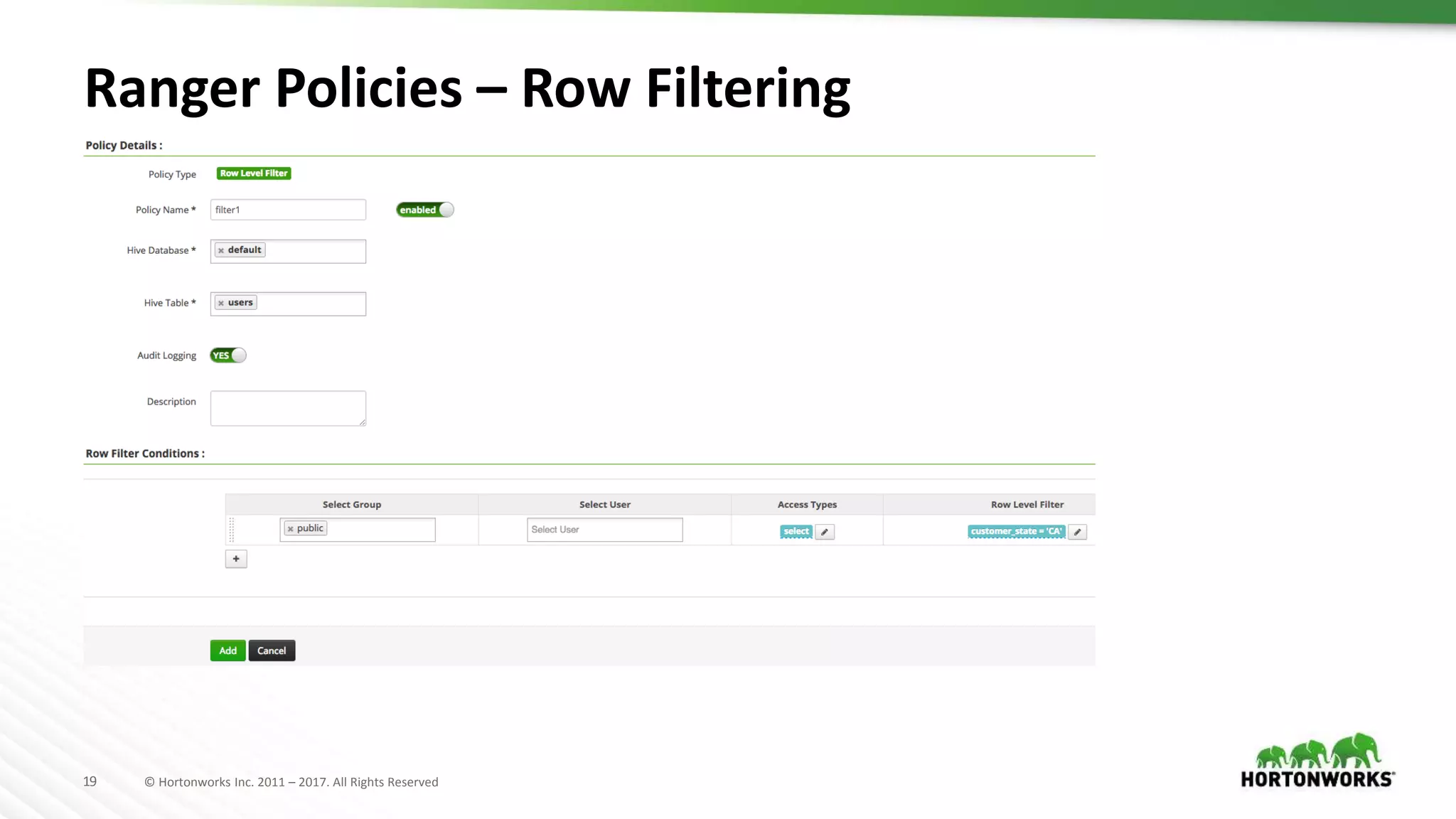Click the Cancel button
The height and width of the screenshot is (819, 1456).
click(x=272, y=651)
